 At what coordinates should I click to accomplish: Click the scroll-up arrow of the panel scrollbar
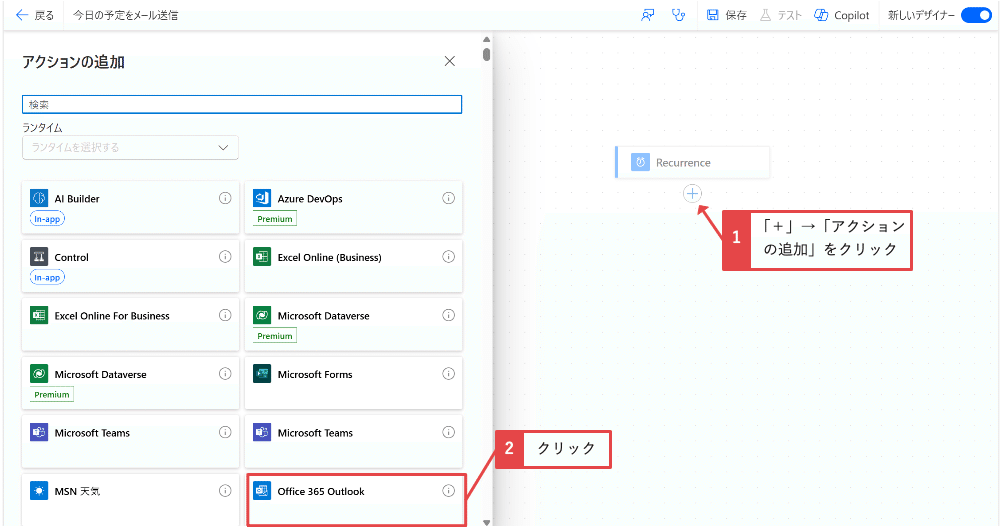[487, 40]
